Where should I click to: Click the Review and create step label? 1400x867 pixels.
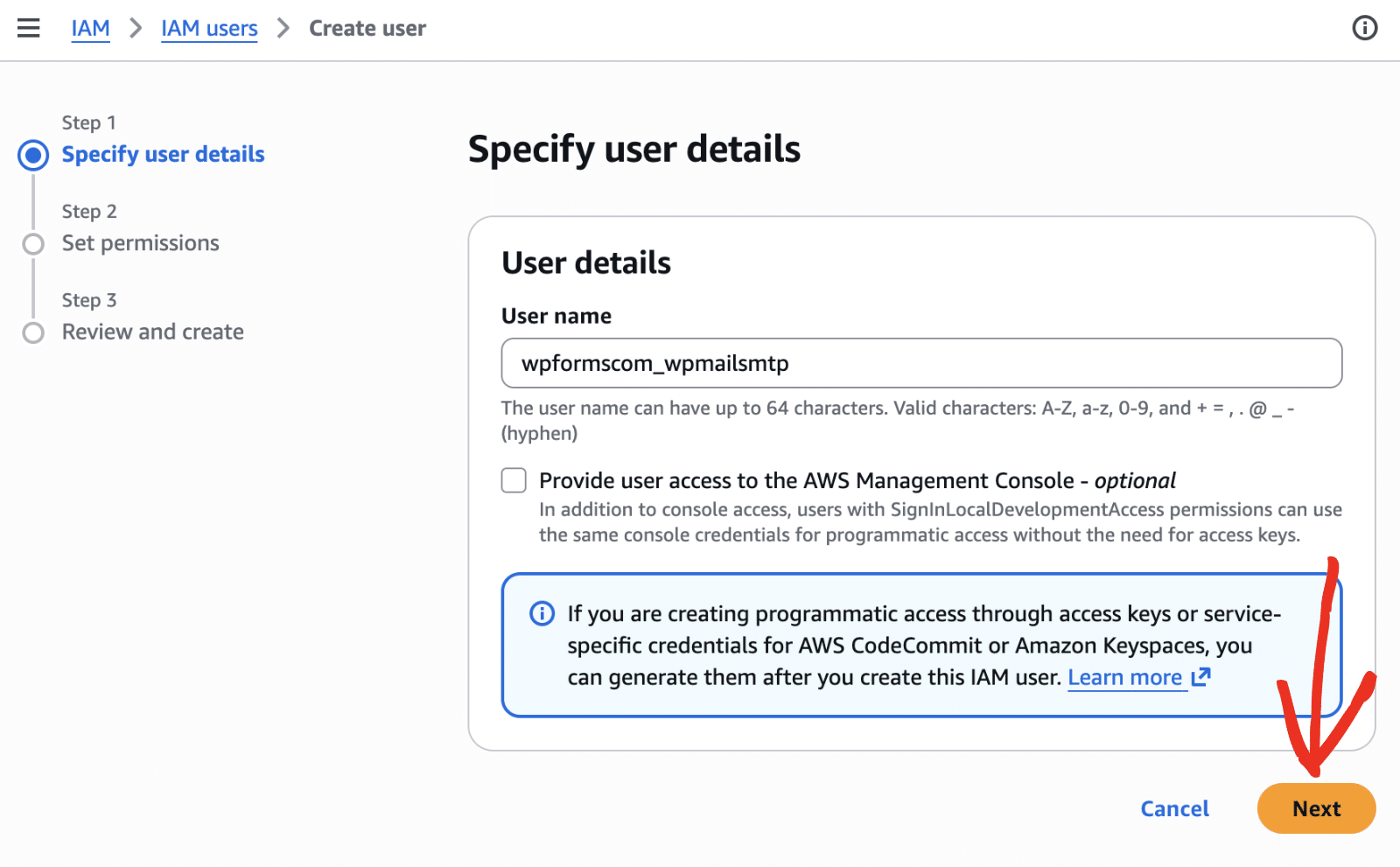click(x=153, y=332)
